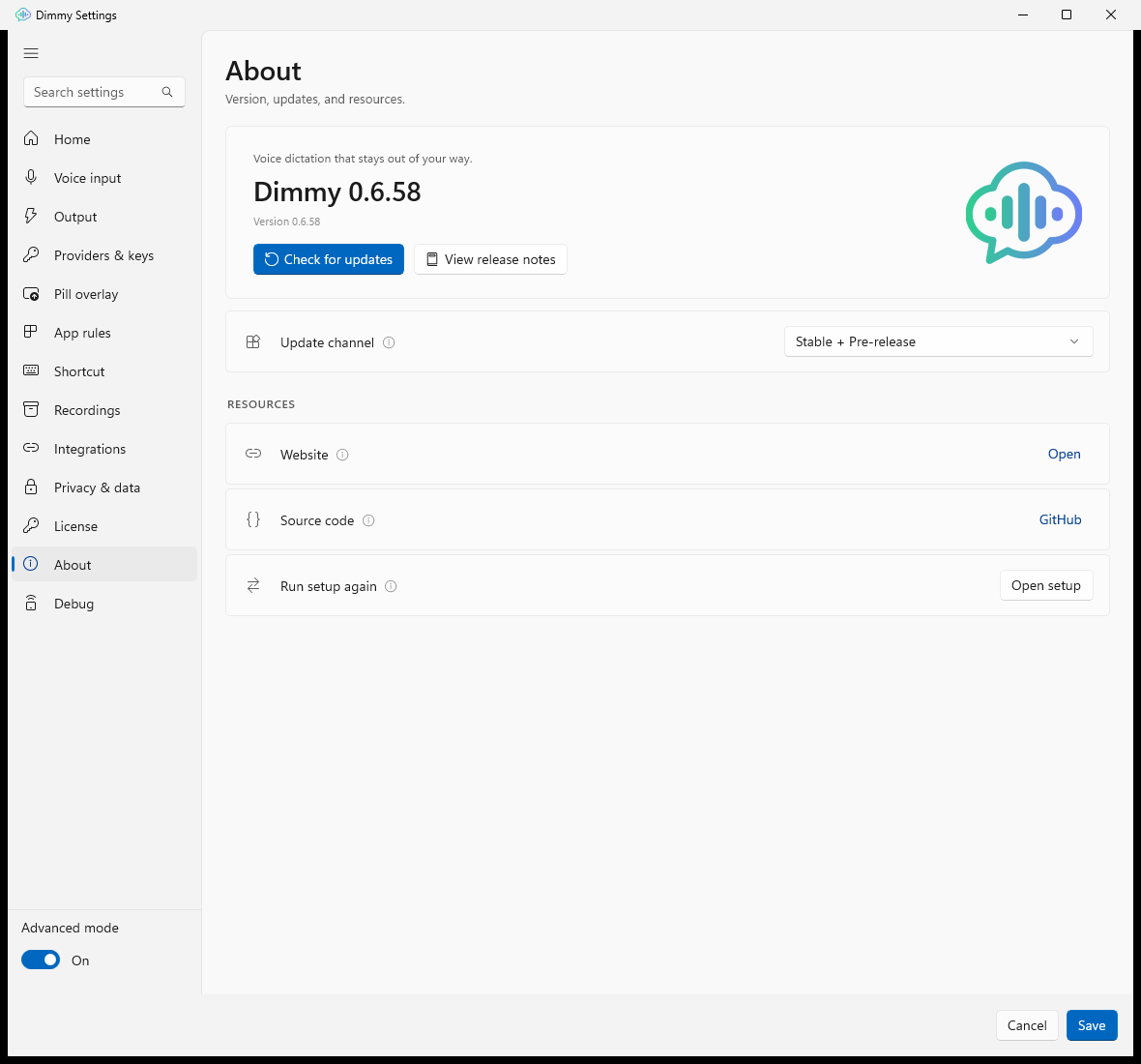The width and height of the screenshot is (1141, 1064).
Task: Switch to the Output settings page
Action: pos(104,216)
